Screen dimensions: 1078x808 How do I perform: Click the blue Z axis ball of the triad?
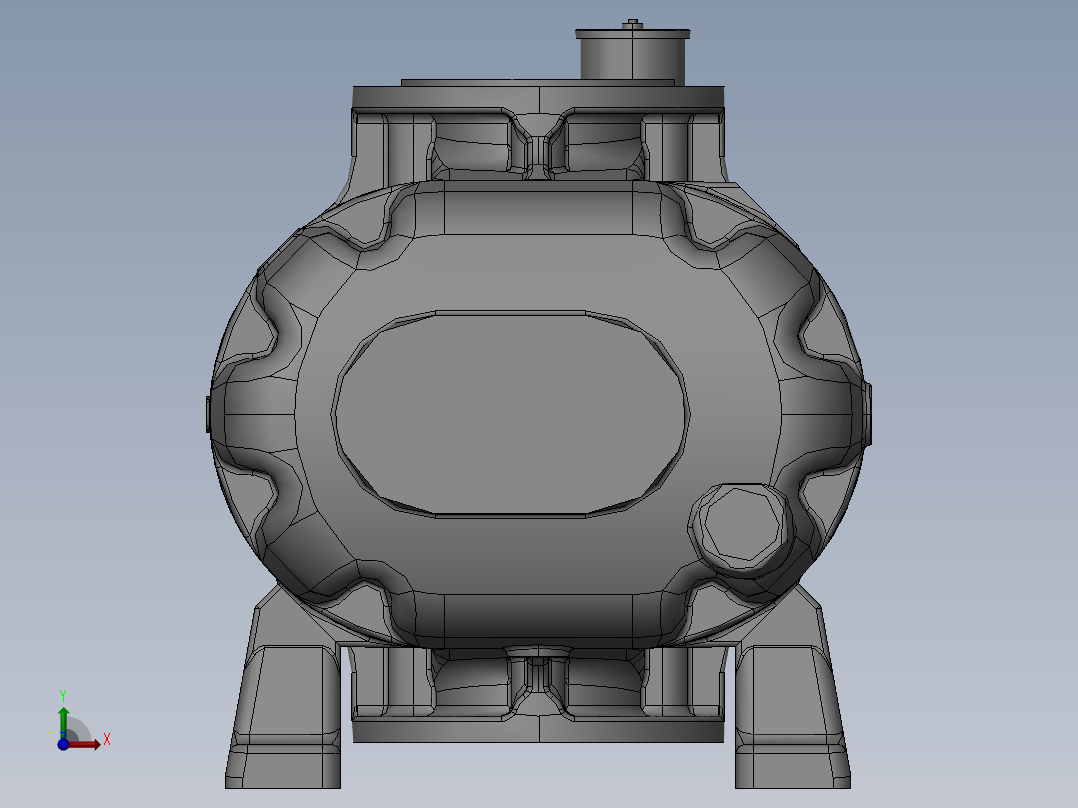(x=63, y=744)
